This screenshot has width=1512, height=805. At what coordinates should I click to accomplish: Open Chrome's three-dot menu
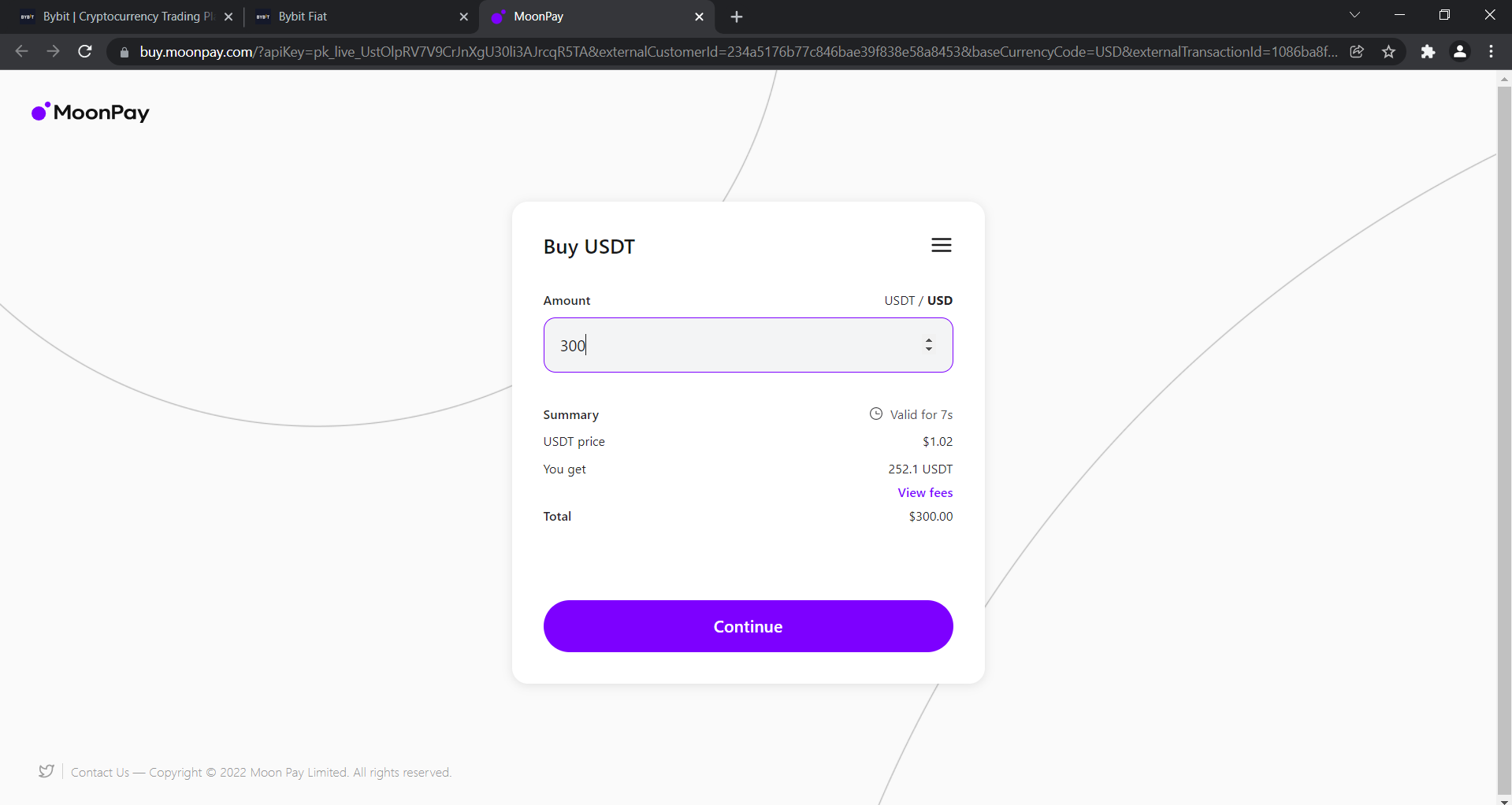[x=1491, y=52]
